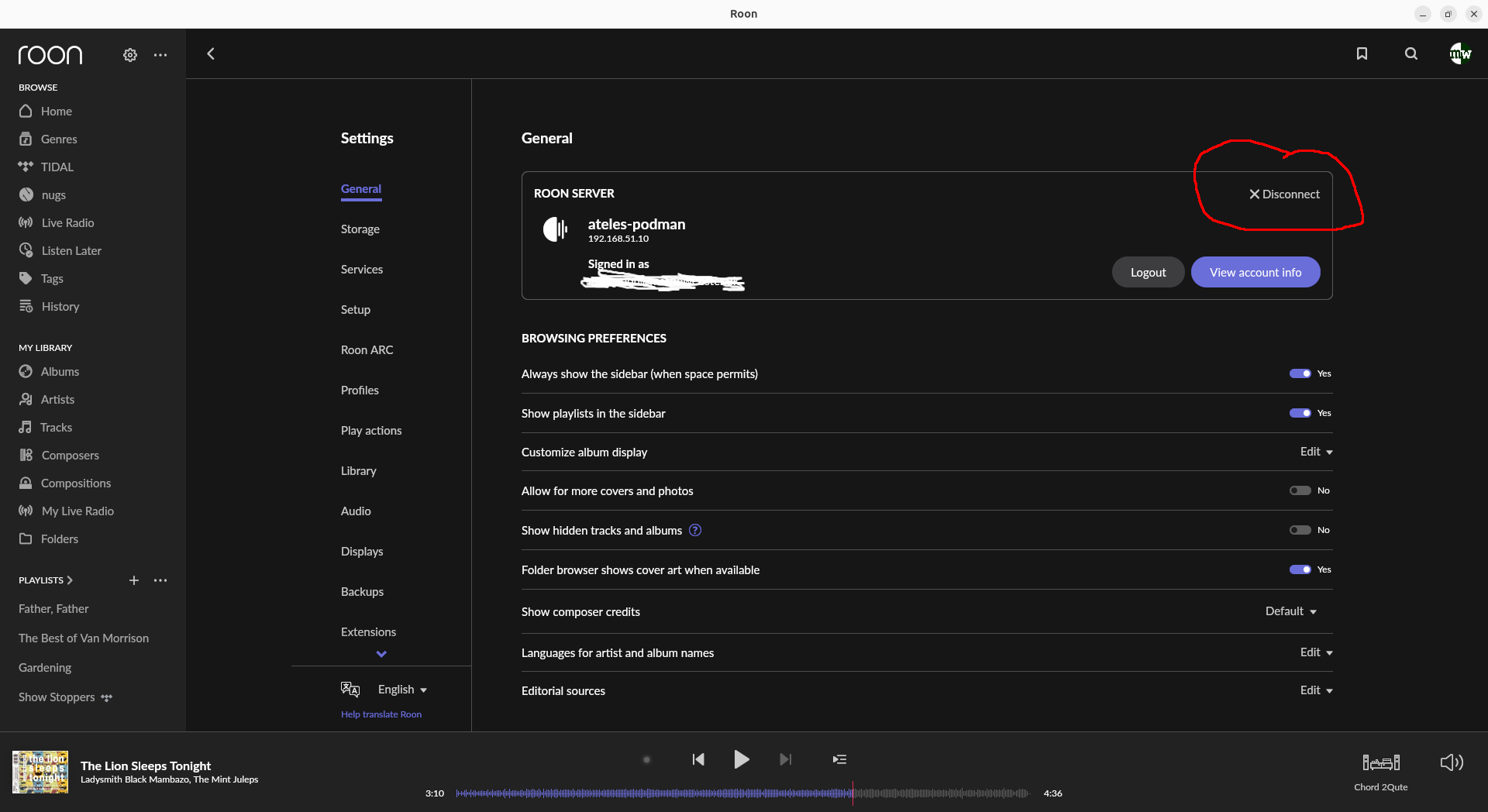
Task: Open Languages for artist and album names Edit
Action: (x=1316, y=652)
